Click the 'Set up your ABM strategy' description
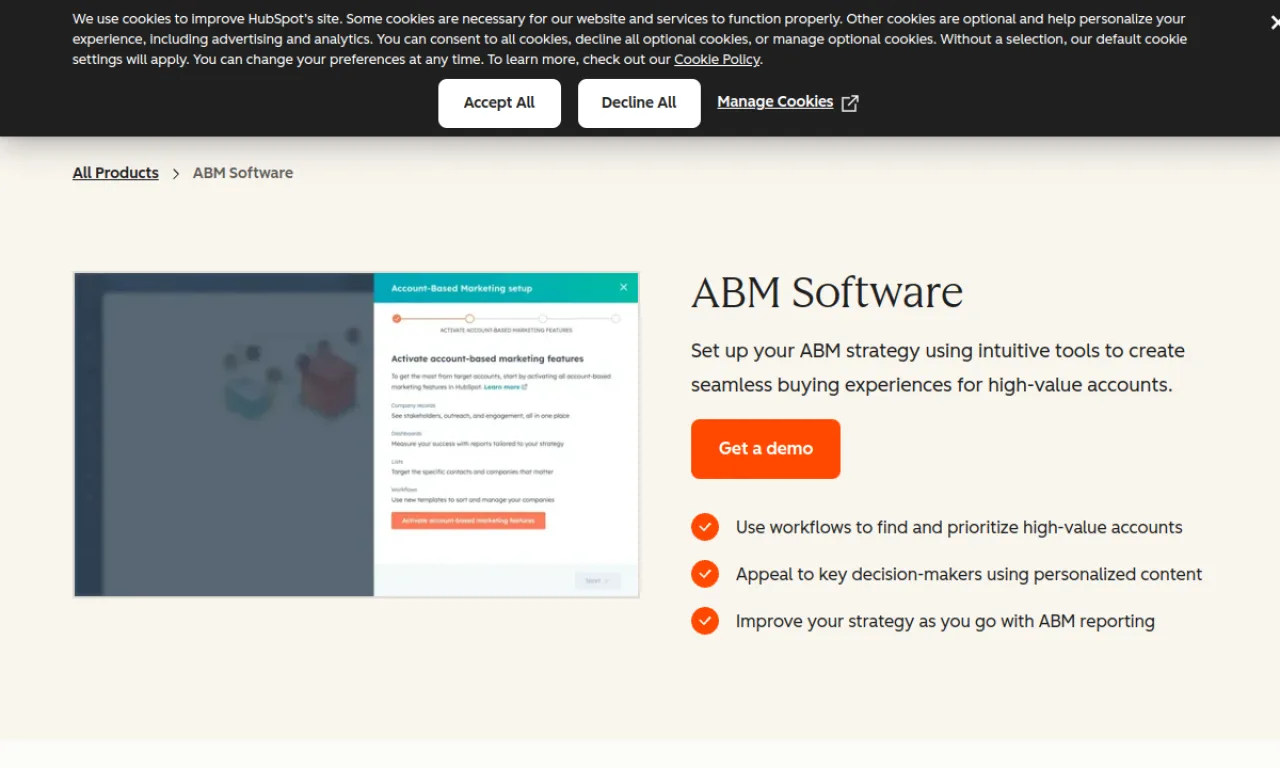Viewport: 1280px width, 768px height. (938, 368)
